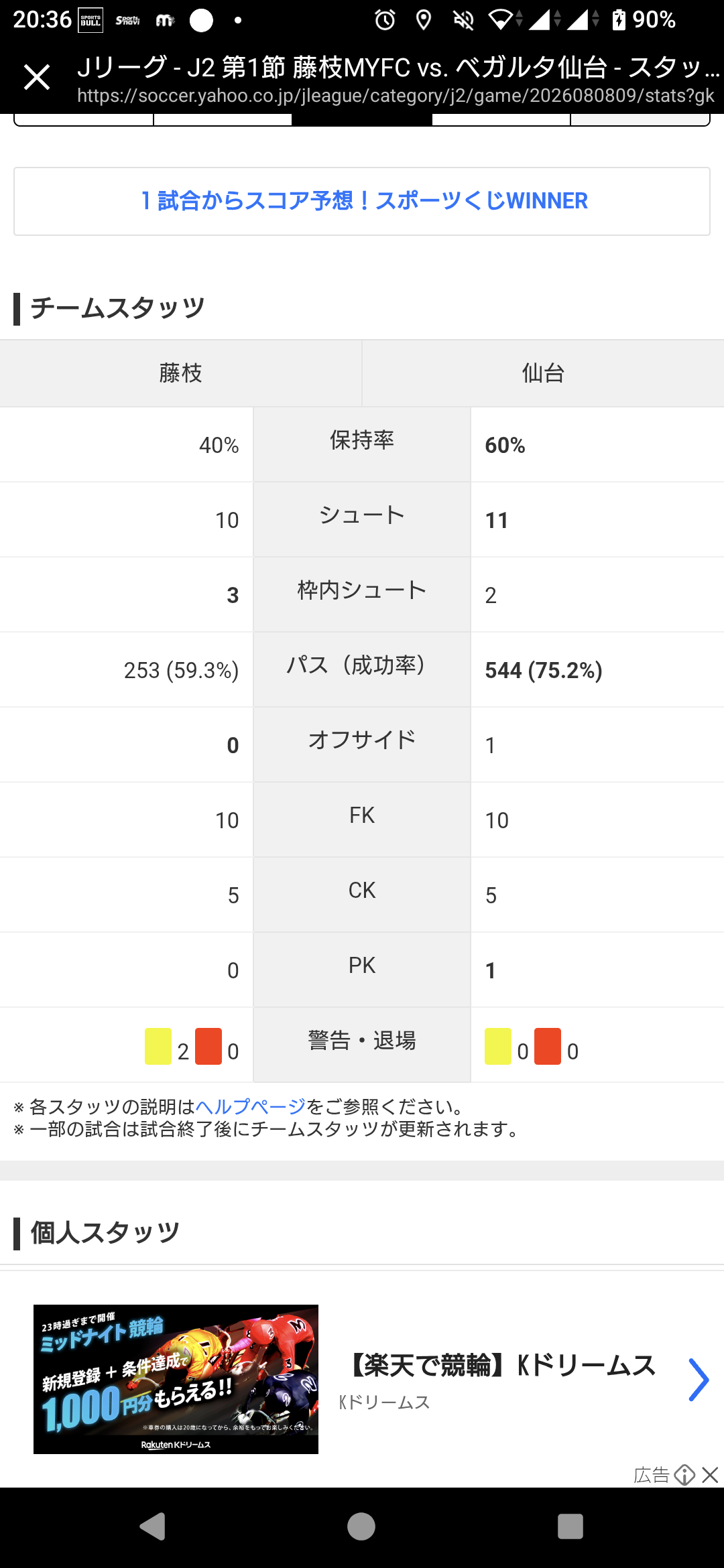The width and height of the screenshot is (724, 1568).
Task: Open the ad info icon next to 広告
Action: 684,1475
